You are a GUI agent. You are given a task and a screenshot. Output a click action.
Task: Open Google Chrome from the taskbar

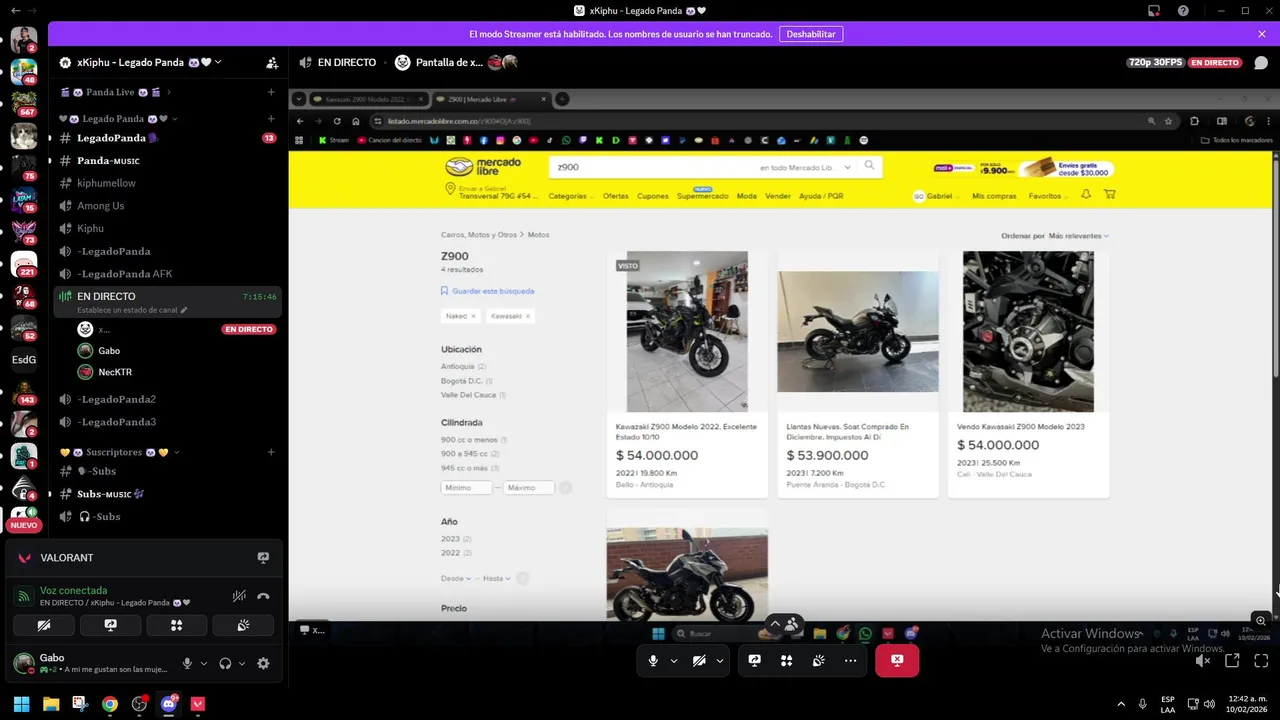[x=110, y=704]
